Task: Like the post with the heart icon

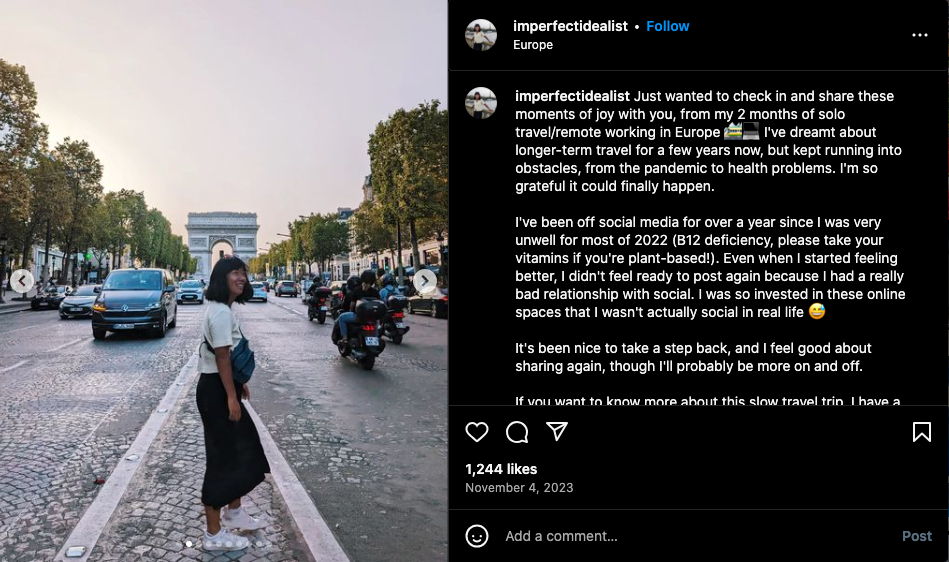Action: pyautogui.click(x=477, y=432)
